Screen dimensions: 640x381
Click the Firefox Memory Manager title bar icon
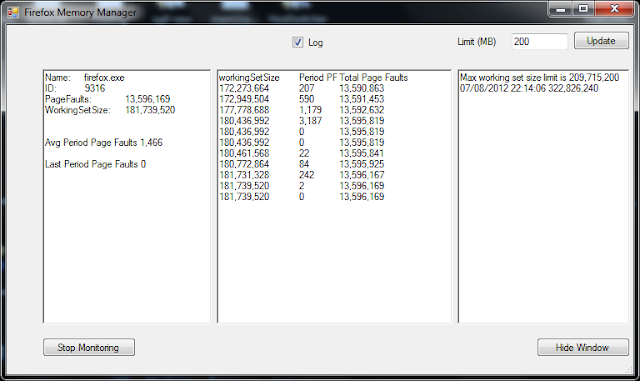click(x=13, y=13)
